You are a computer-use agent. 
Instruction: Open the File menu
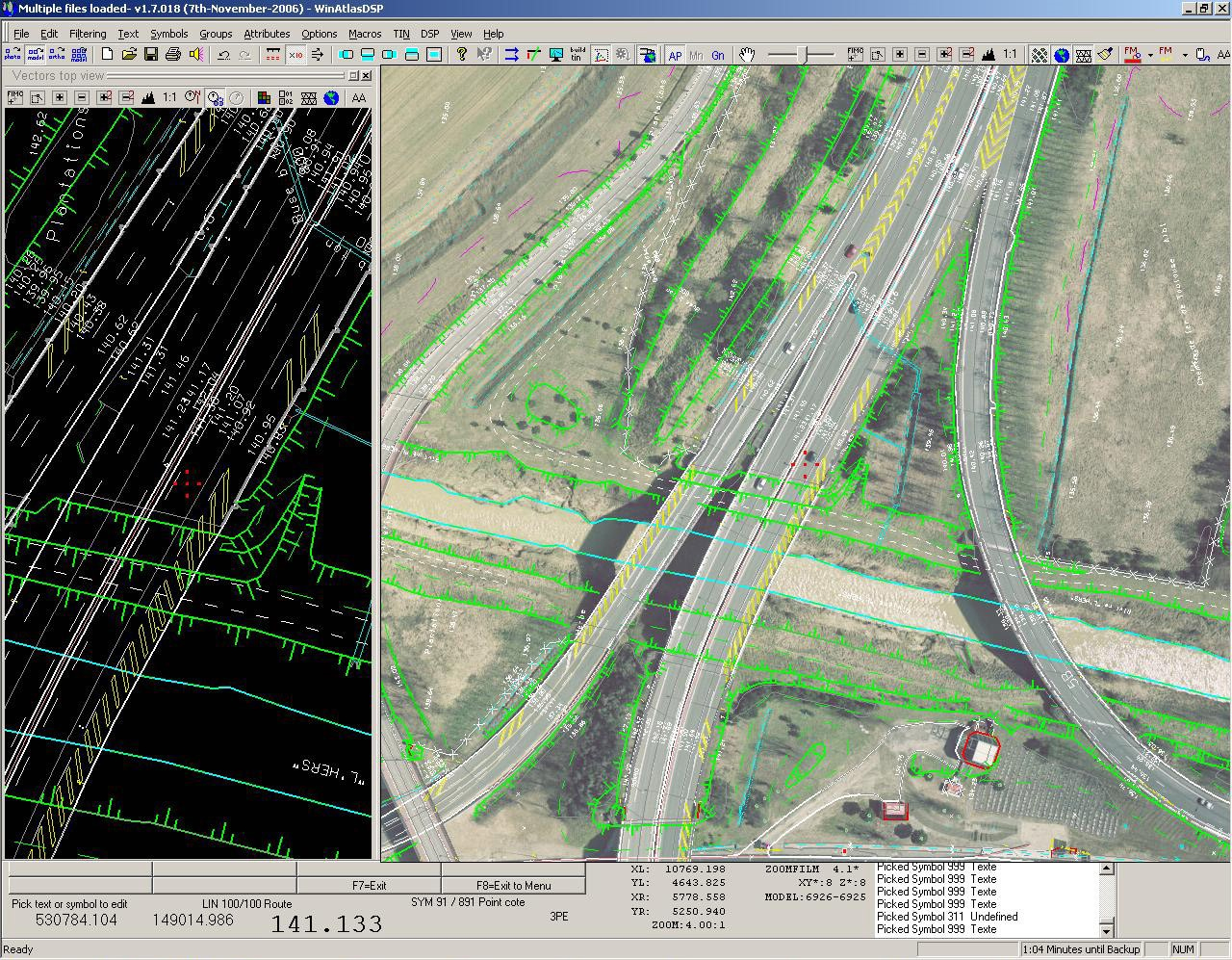(x=20, y=33)
